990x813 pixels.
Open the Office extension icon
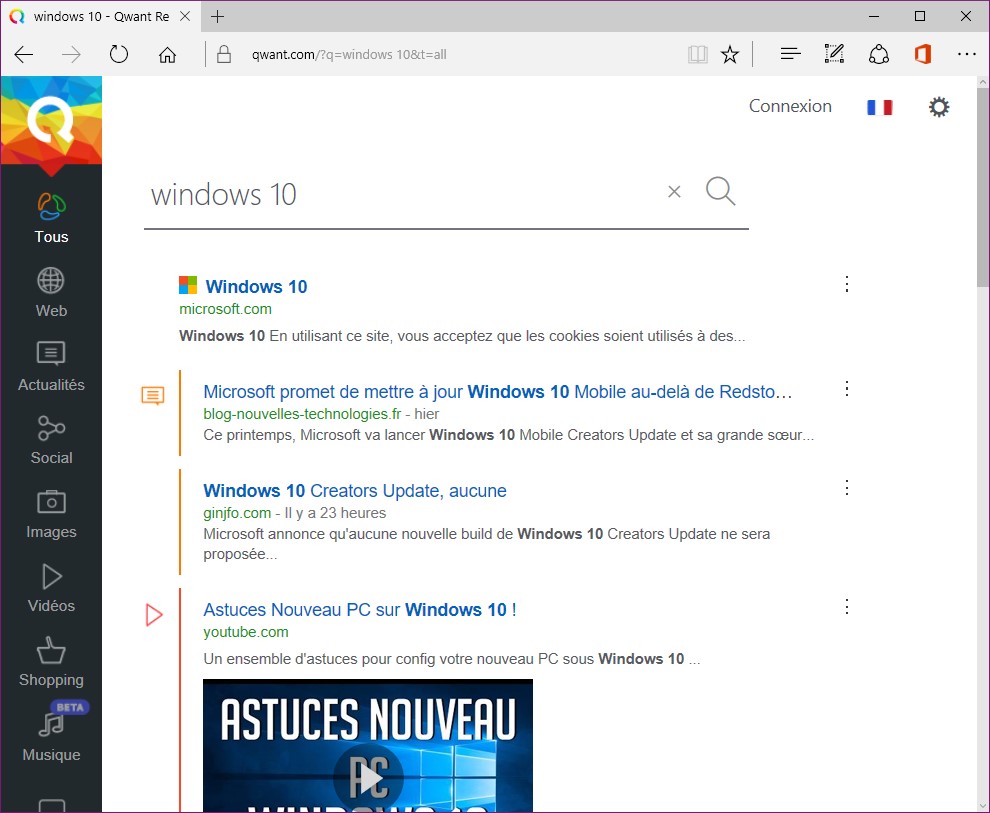tap(922, 54)
